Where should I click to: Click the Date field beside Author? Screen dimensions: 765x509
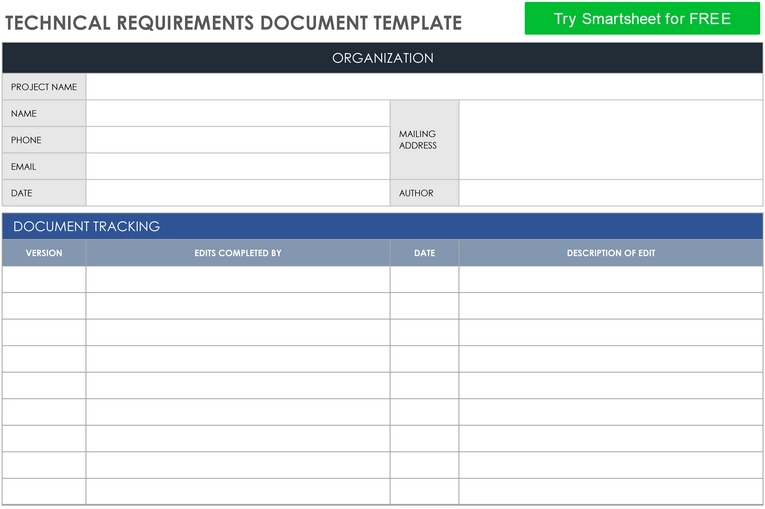click(x=238, y=193)
